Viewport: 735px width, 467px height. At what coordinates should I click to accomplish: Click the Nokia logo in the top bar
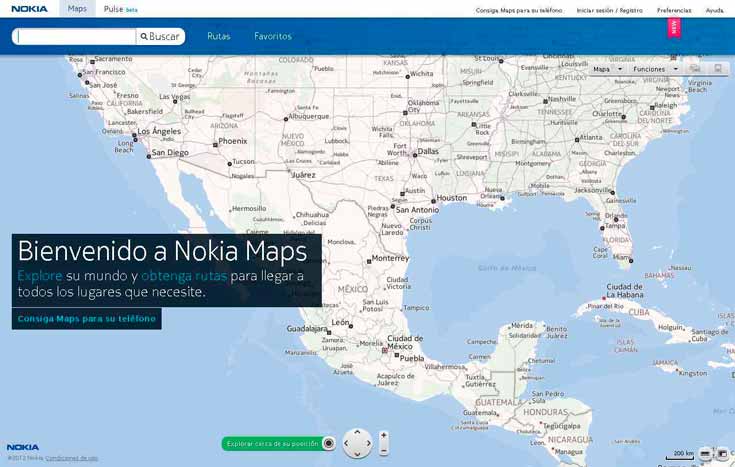(29, 9)
